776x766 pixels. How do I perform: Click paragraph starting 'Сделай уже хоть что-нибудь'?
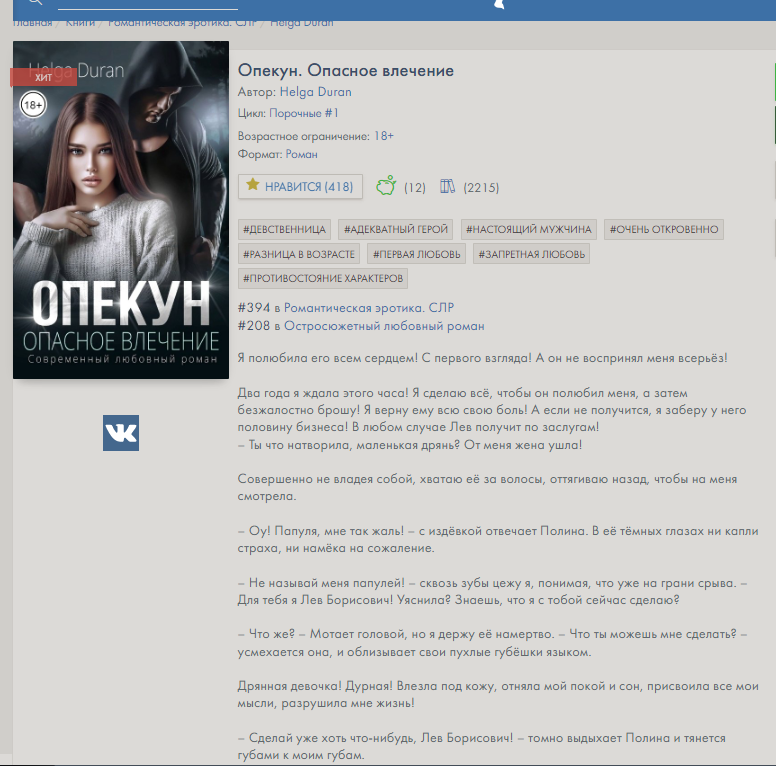click(x=482, y=746)
